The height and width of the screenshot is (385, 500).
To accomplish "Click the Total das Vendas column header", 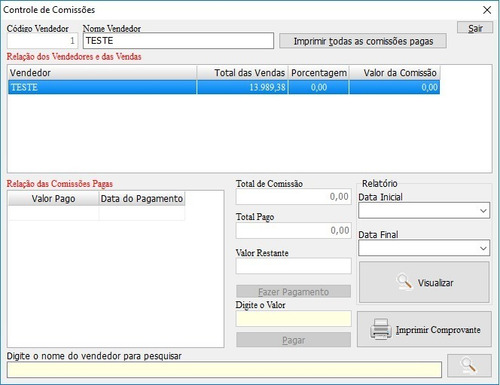I will click(242, 73).
